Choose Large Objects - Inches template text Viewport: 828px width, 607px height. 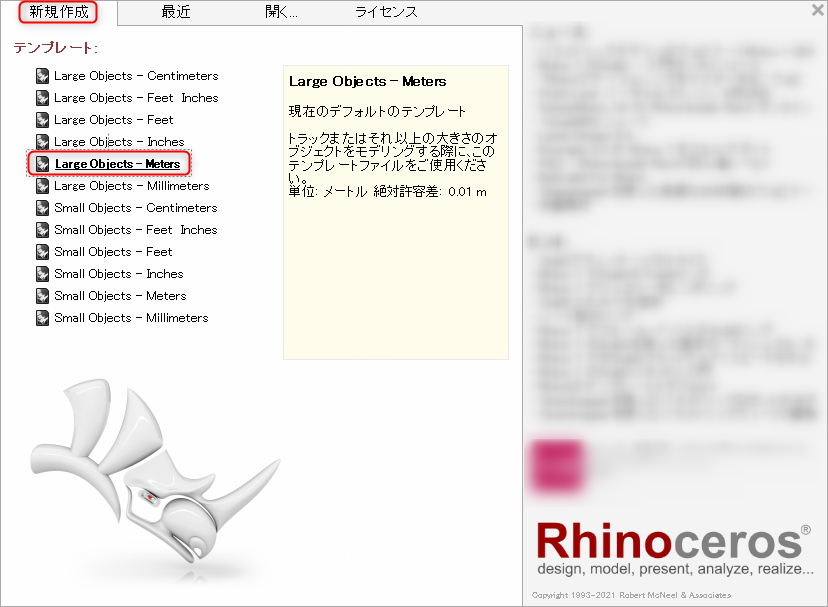coord(119,142)
